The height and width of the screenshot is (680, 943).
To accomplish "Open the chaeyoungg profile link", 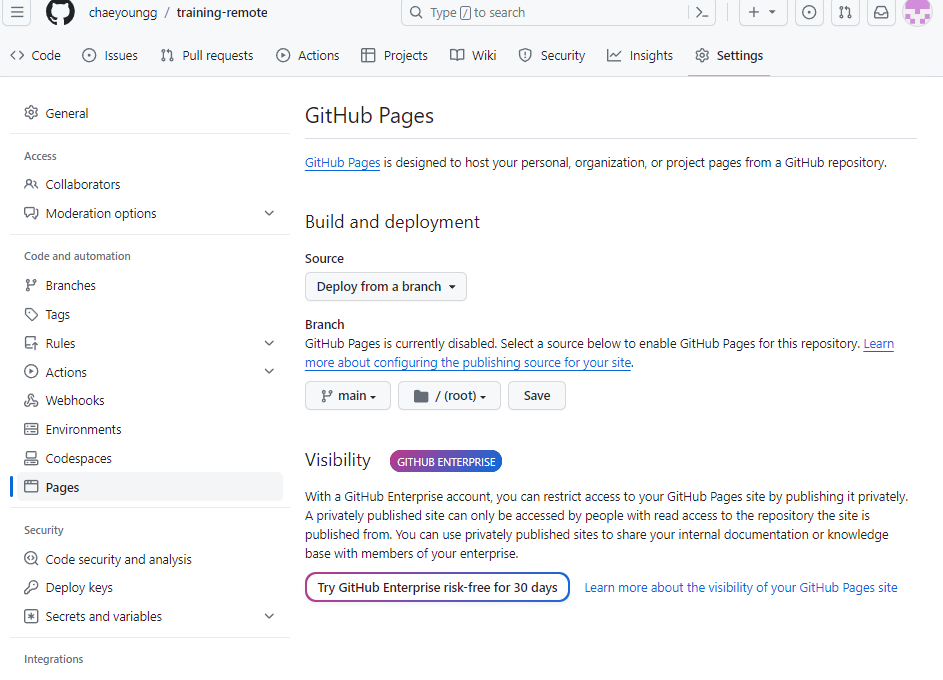I will pos(123,13).
